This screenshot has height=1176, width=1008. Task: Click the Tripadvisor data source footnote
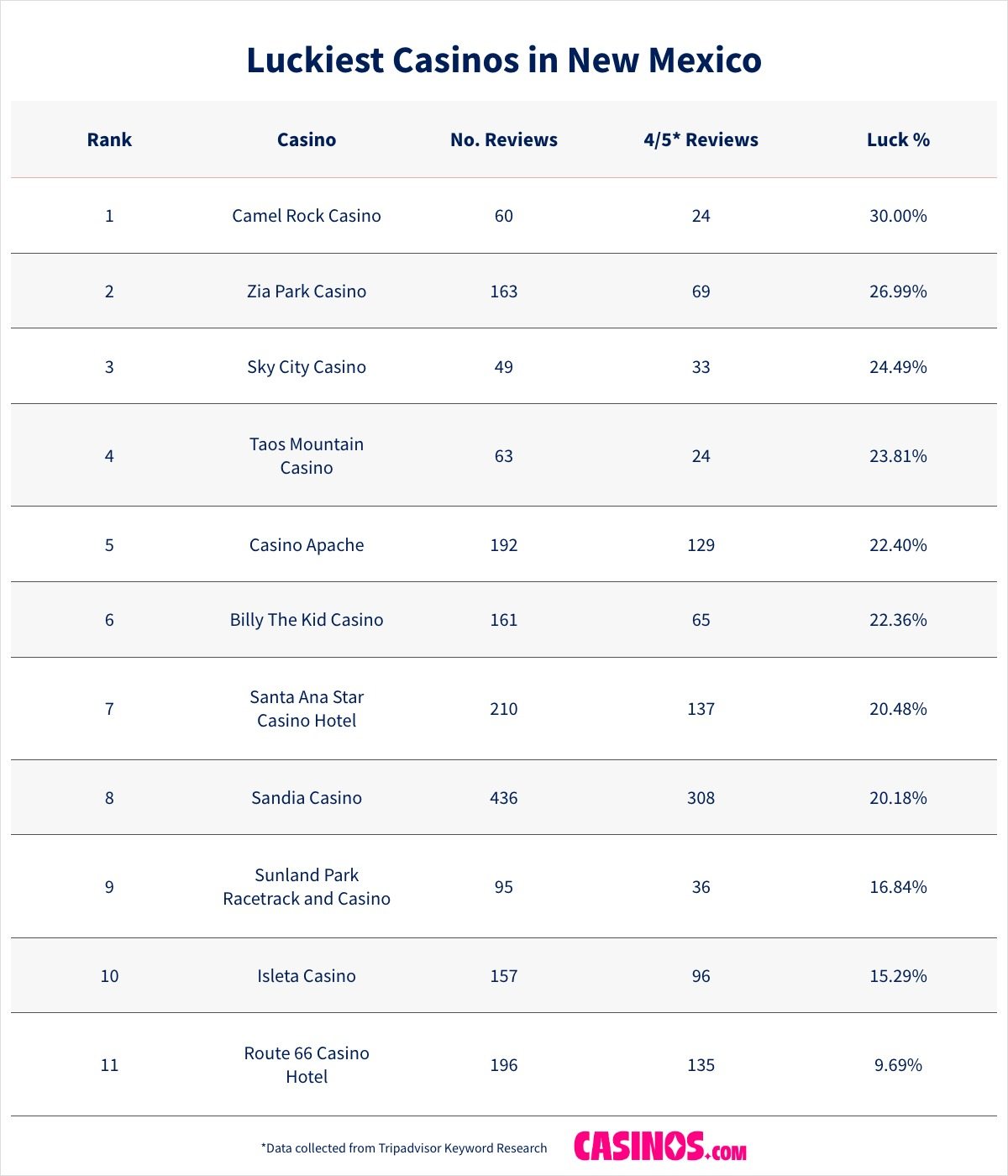[404, 1148]
